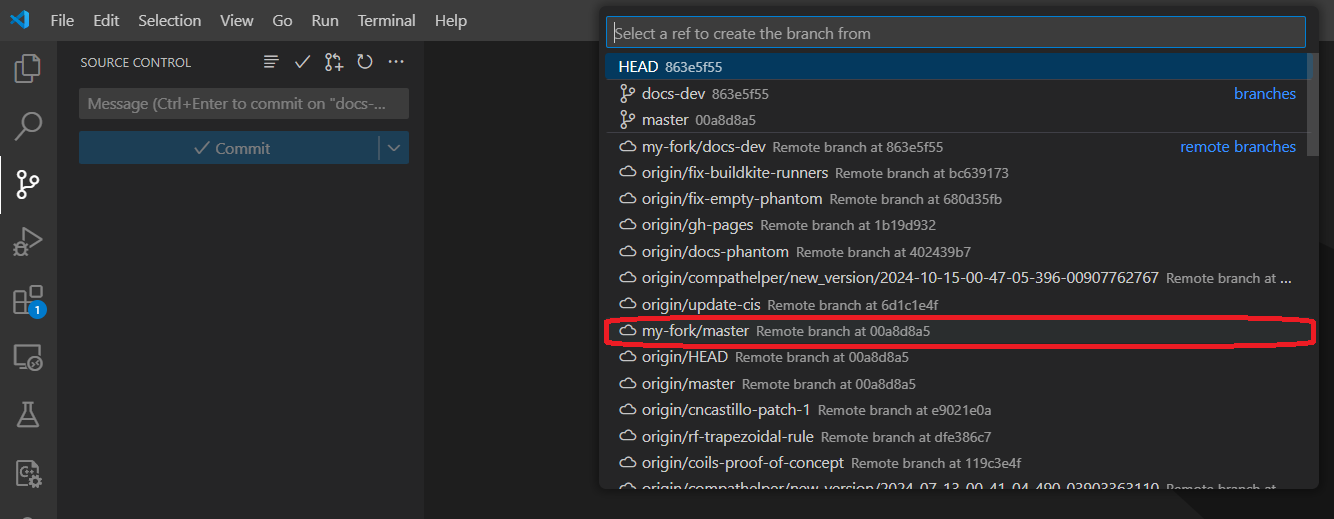Open the Terminal menu
Screen dimensions: 1334x519
click(386, 20)
